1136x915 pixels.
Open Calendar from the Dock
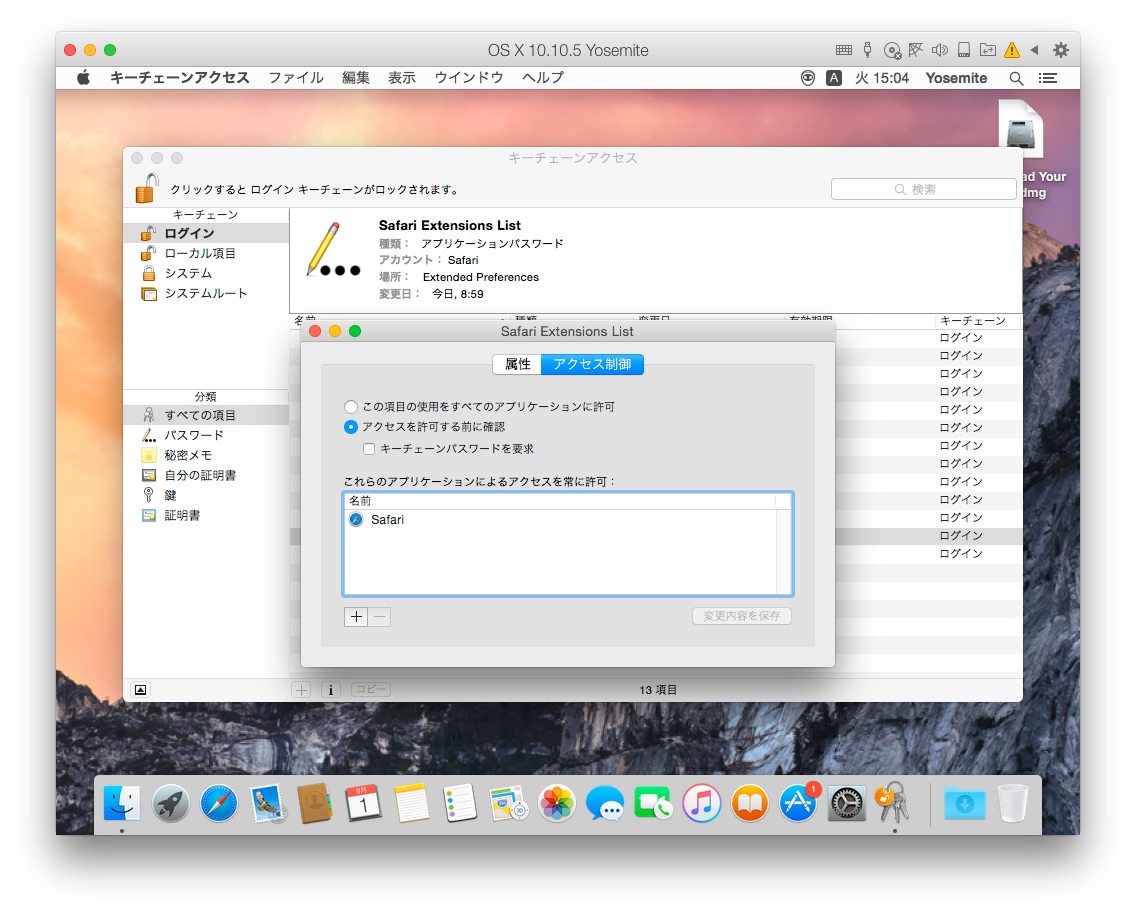point(364,803)
